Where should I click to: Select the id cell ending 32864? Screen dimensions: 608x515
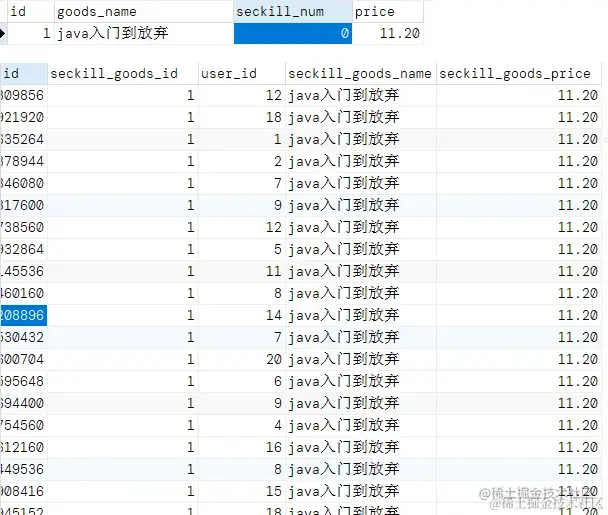point(23,249)
